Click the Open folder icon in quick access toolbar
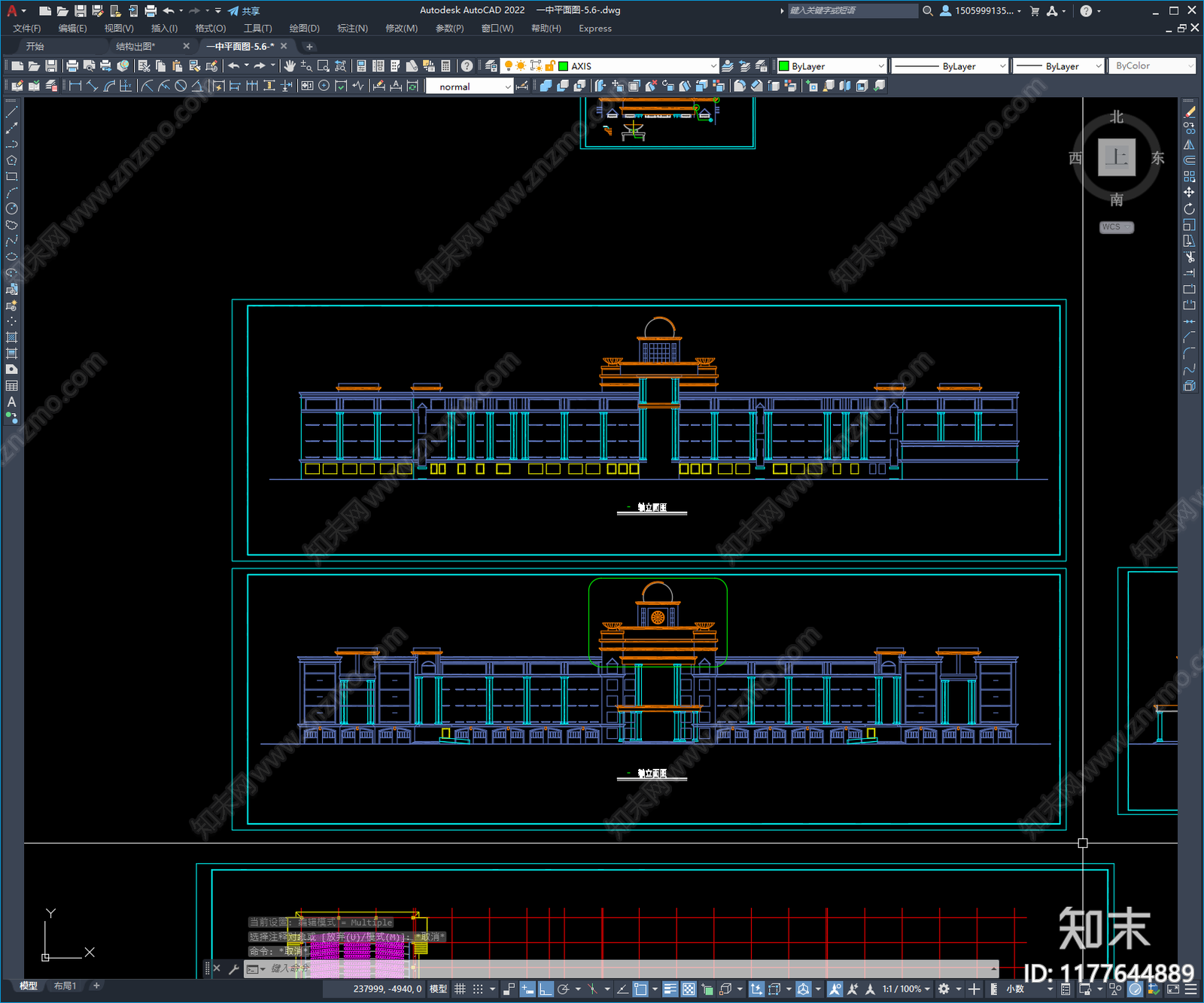 coord(62,11)
